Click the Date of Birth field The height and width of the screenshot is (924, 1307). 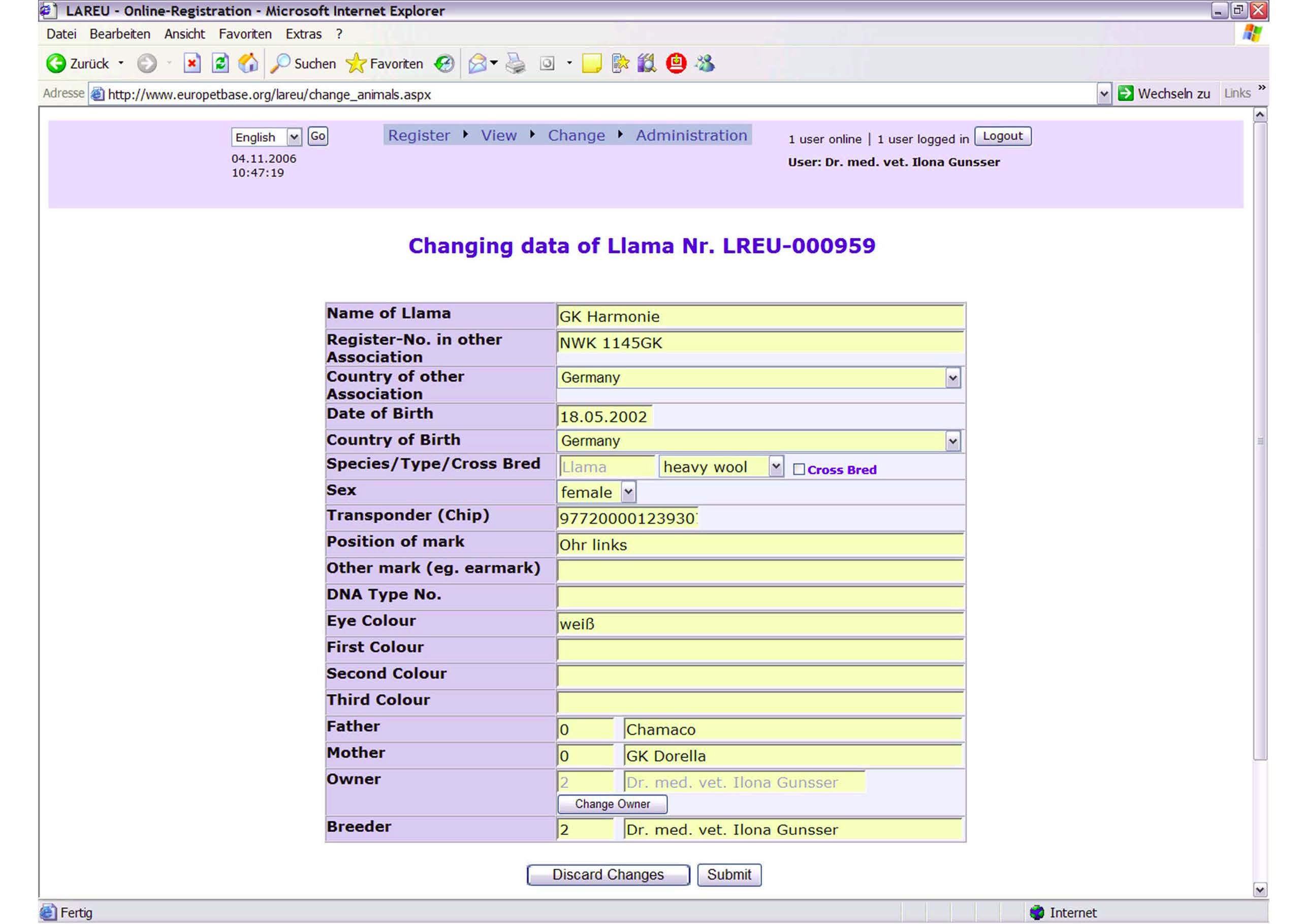point(604,416)
